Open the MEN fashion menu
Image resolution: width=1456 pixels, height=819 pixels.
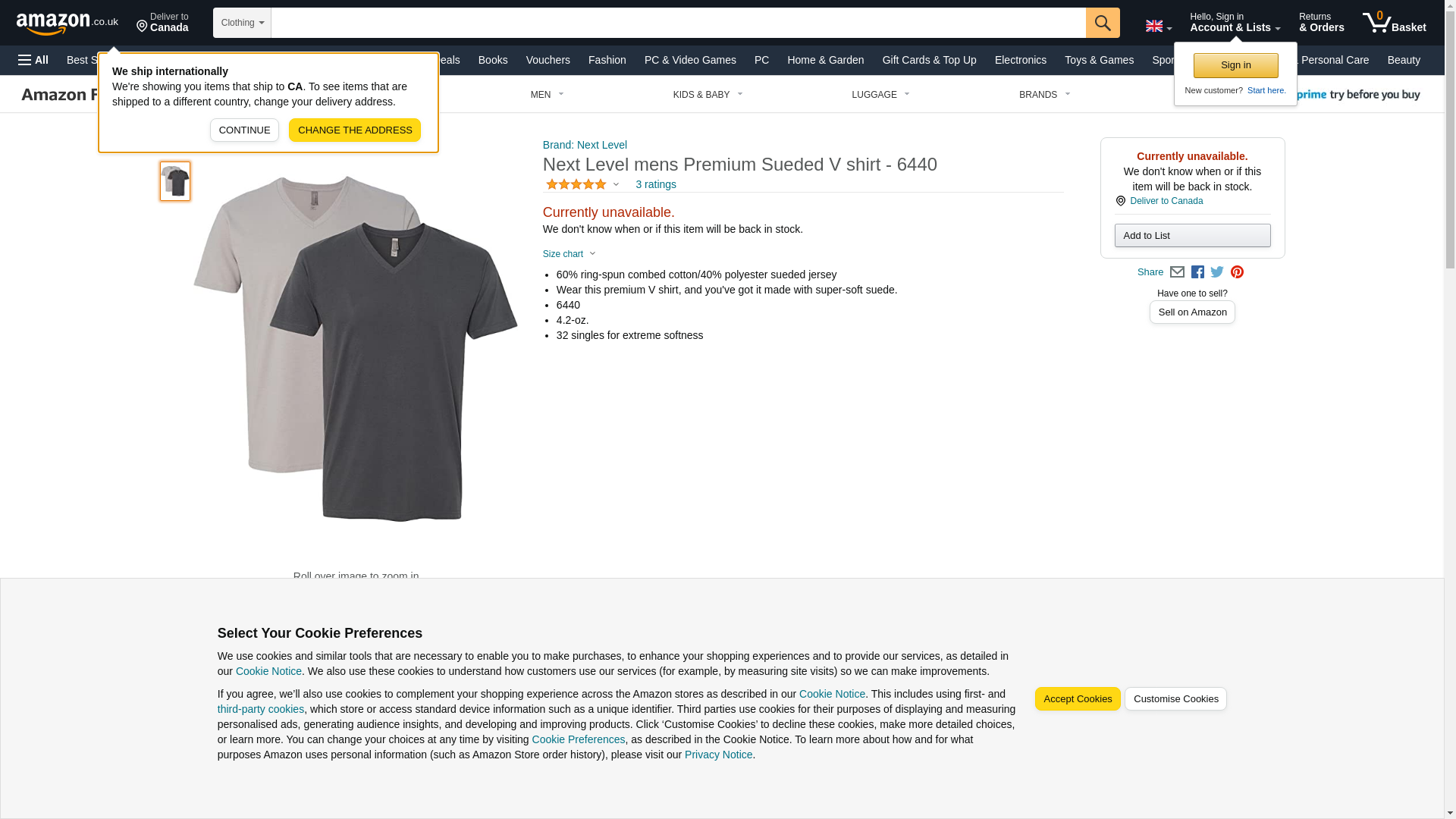[547, 95]
